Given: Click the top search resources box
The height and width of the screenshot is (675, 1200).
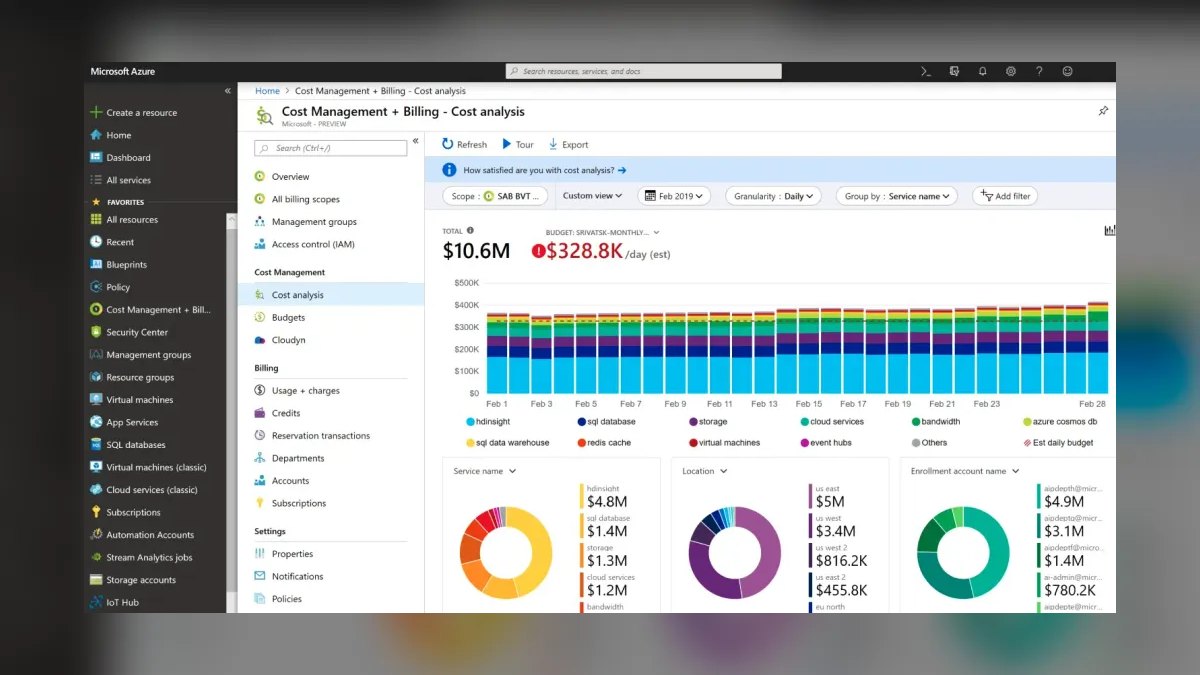Looking at the screenshot, I should point(643,72).
